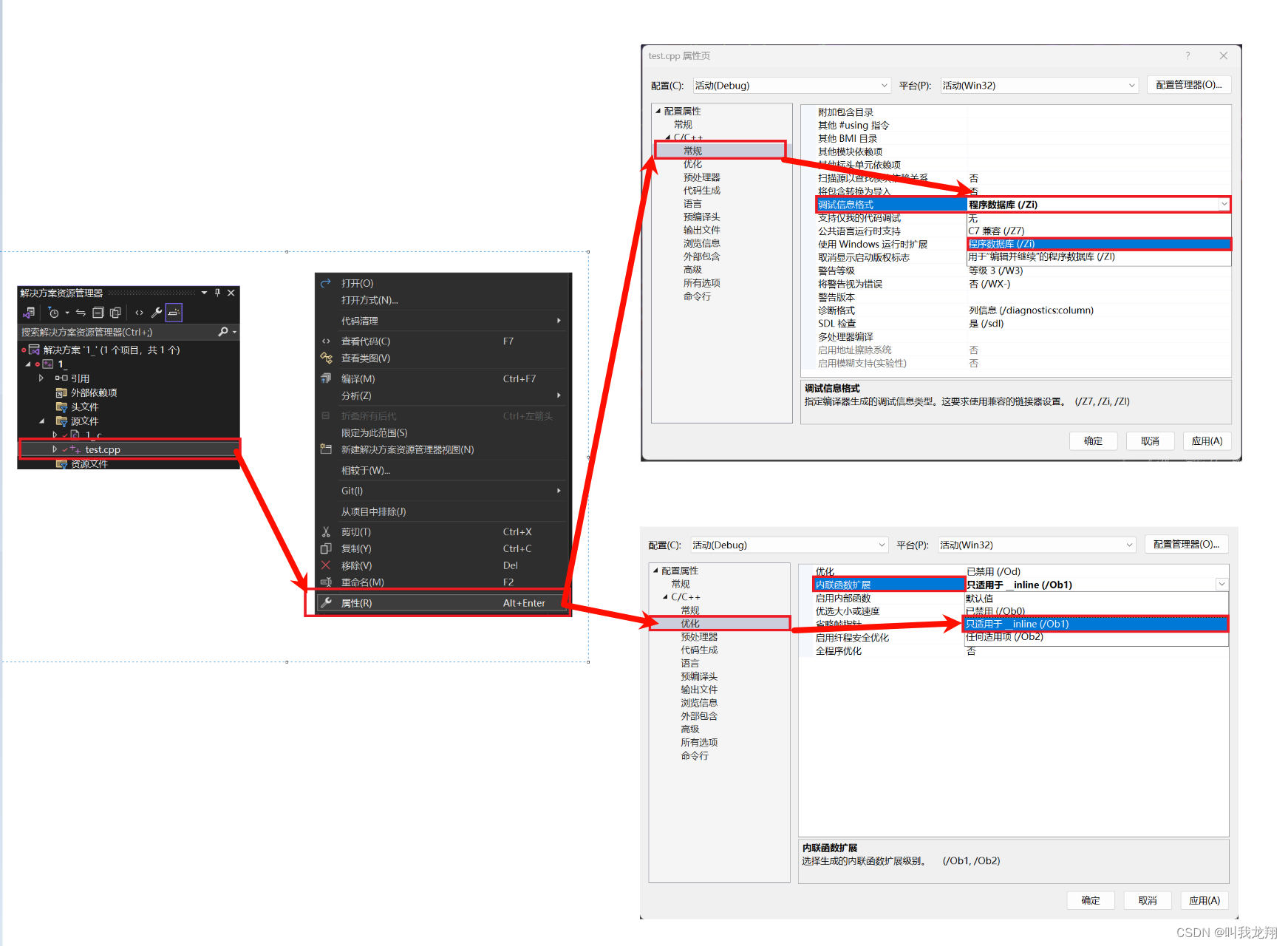Click the scissors 剪切(T) icon
1288x946 pixels.
pos(326,531)
